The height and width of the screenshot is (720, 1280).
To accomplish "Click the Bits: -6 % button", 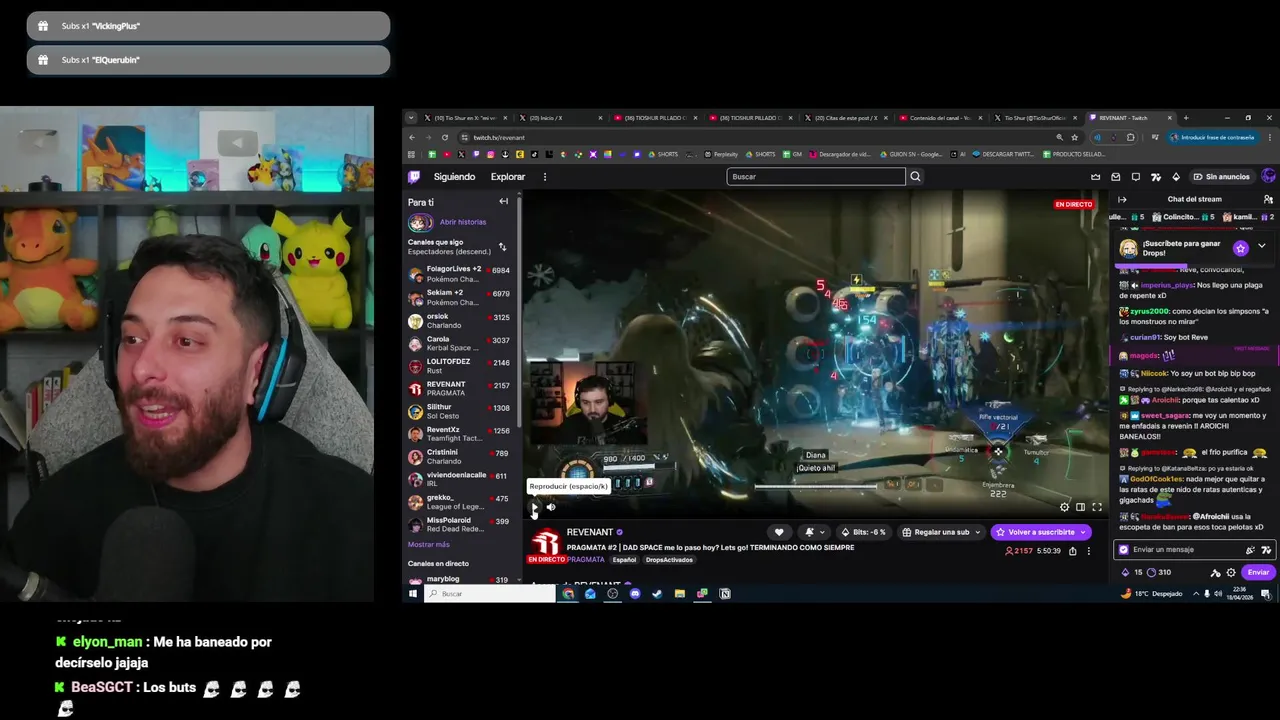I will pyautogui.click(x=863, y=532).
